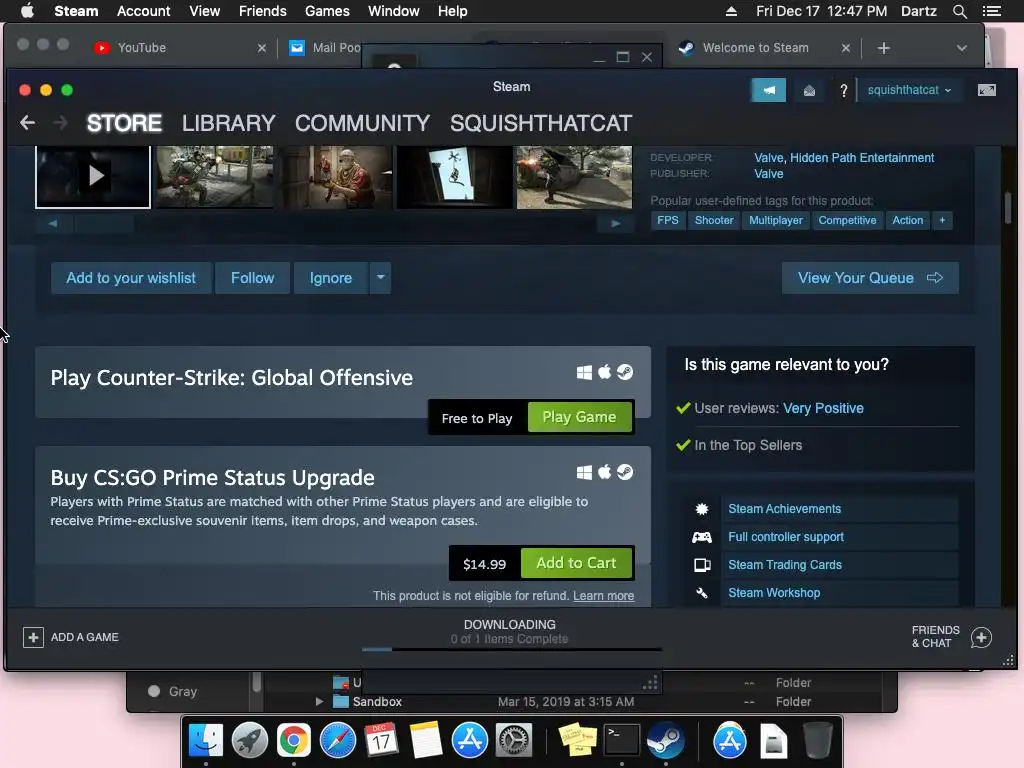1024x768 pixels.
Task: Add another tag with plus button
Action: [942, 220]
